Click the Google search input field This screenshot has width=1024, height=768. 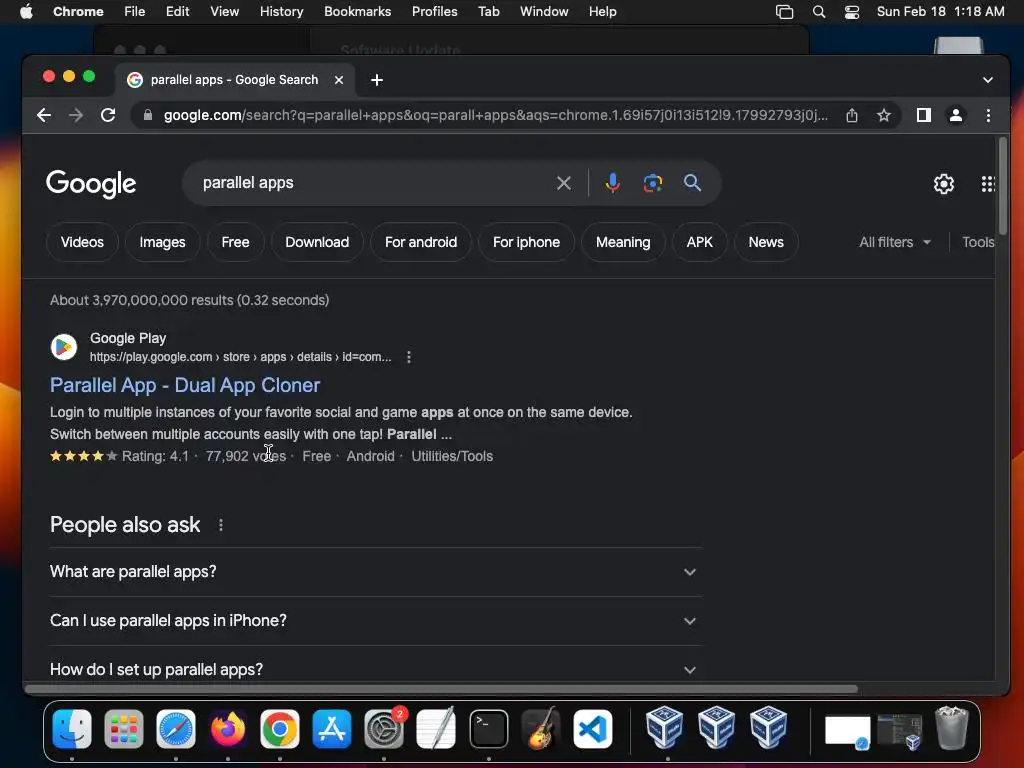point(372,184)
